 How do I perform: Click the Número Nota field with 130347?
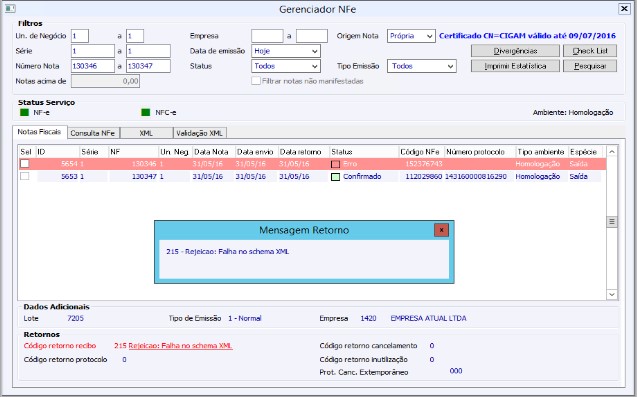point(148,66)
